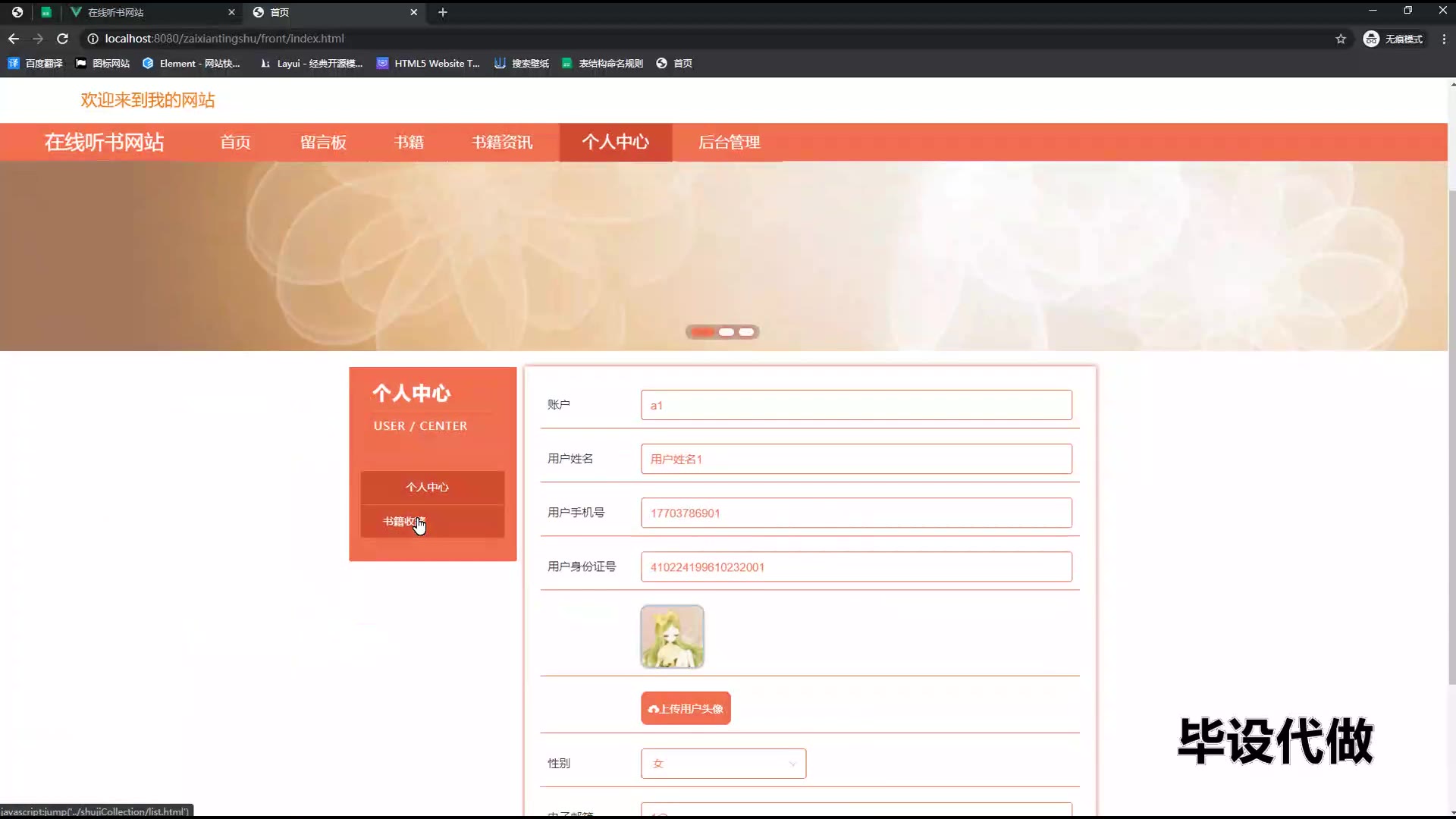
Task: Click the user avatar thumbnail
Action: click(672, 636)
